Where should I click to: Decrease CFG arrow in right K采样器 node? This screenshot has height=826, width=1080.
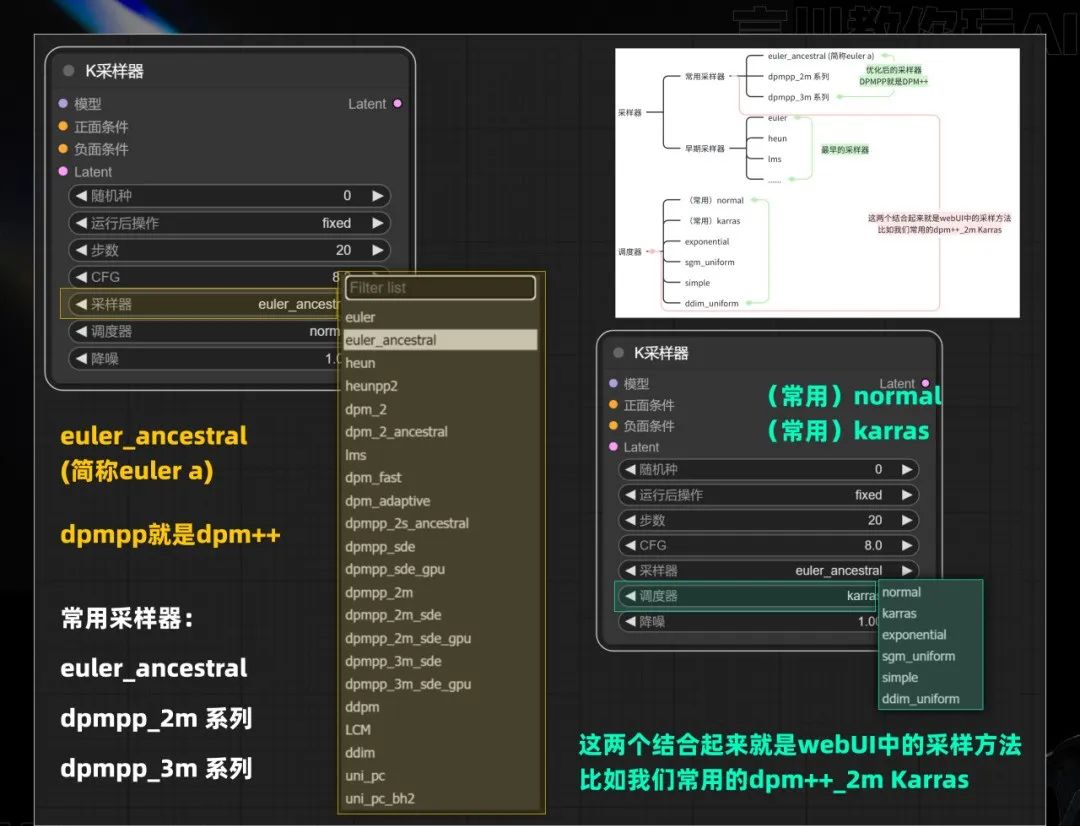(x=630, y=545)
